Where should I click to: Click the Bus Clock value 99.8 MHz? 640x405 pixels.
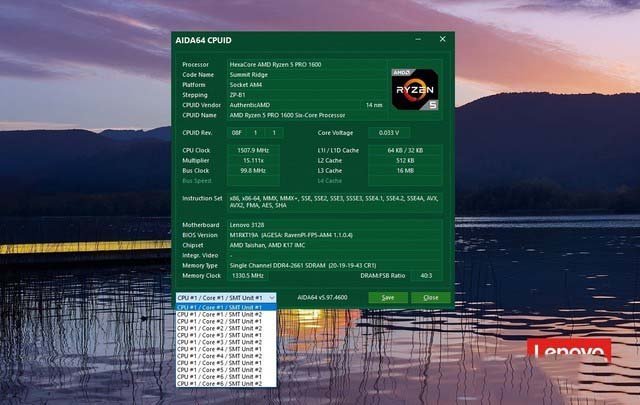coord(253,171)
